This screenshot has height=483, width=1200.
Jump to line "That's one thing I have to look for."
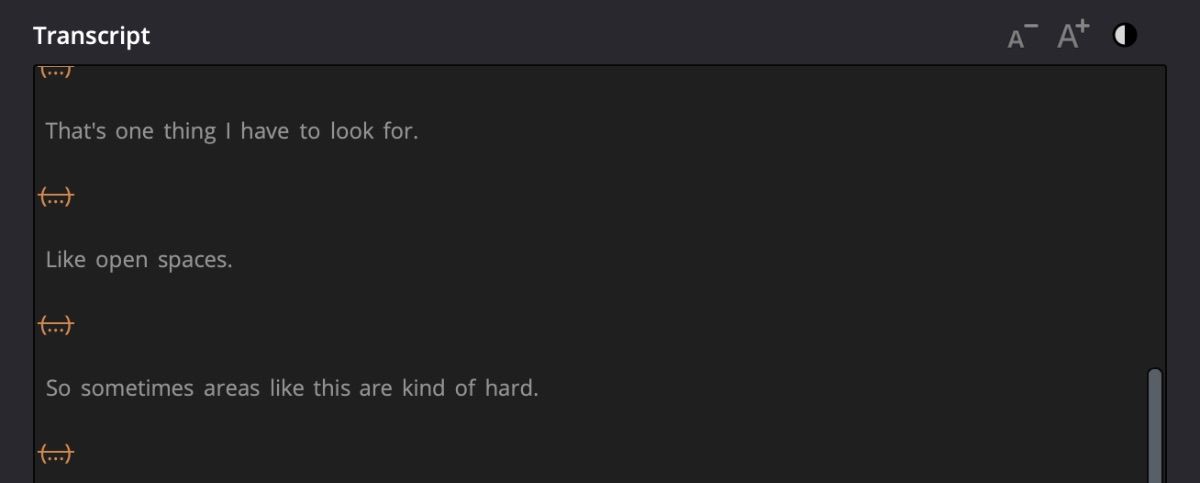click(232, 131)
